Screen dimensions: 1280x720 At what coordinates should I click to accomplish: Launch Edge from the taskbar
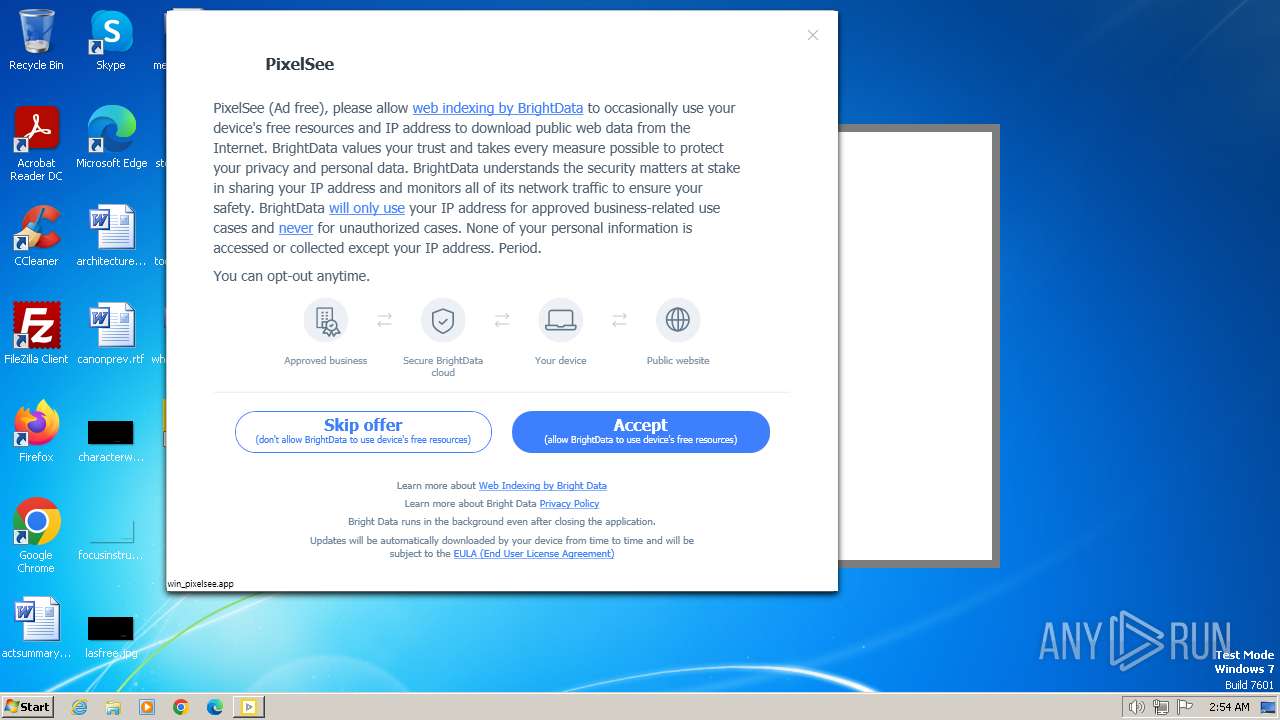(215, 707)
